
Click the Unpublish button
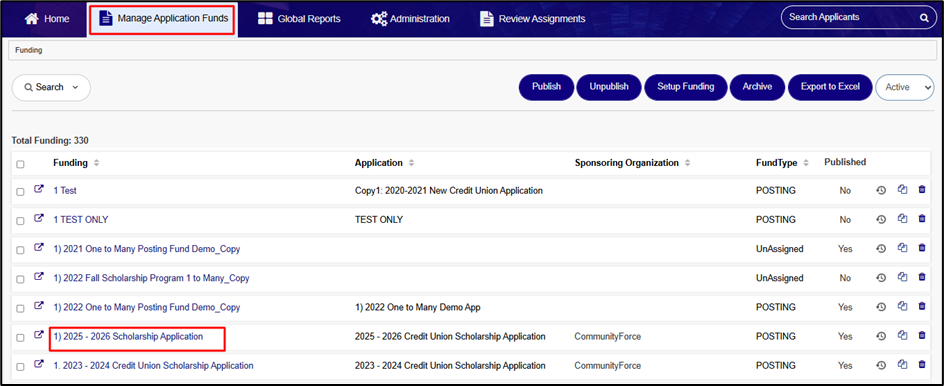point(609,87)
